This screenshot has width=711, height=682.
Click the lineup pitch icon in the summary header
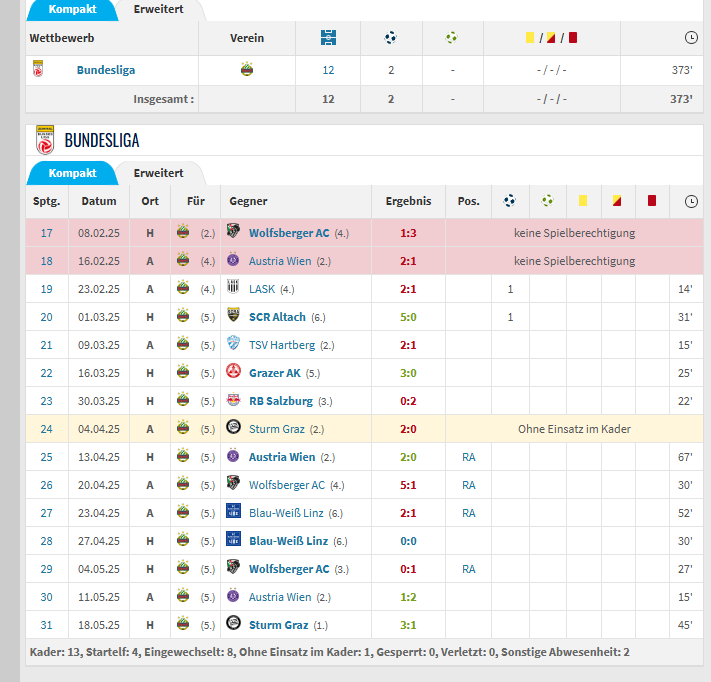pyautogui.click(x=328, y=38)
